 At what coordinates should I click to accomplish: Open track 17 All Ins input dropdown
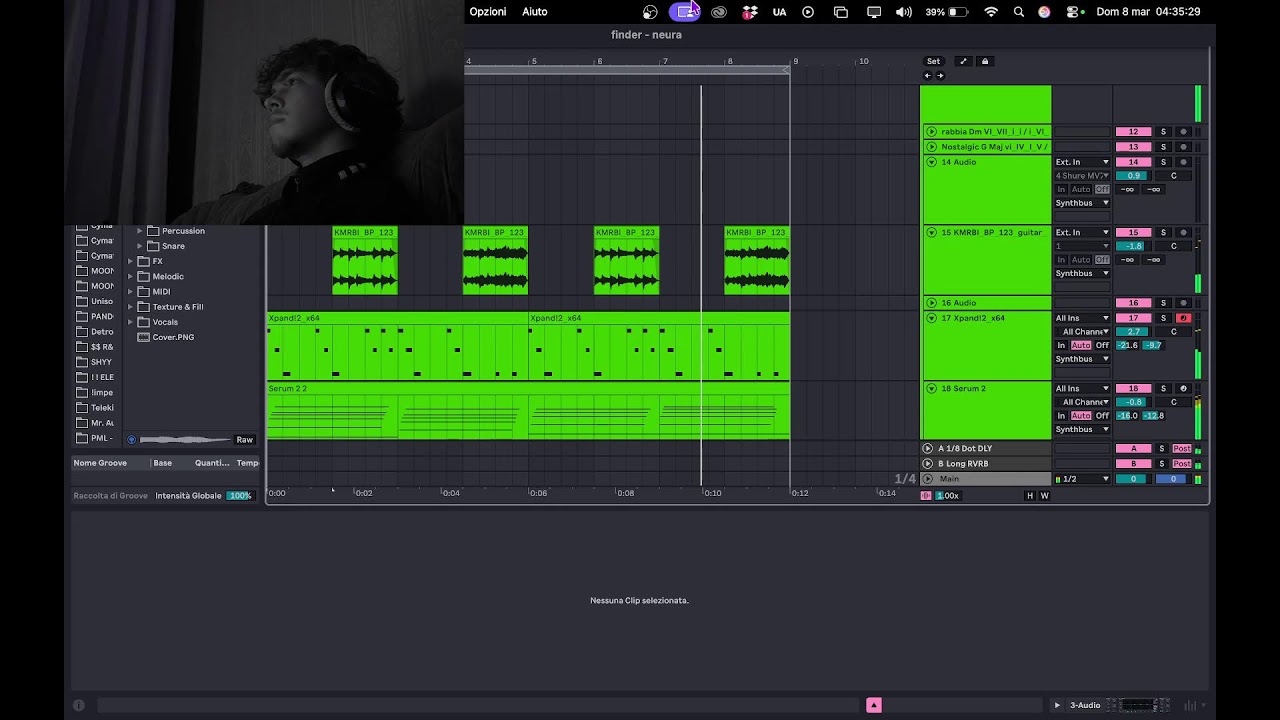pyautogui.click(x=1082, y=318)
